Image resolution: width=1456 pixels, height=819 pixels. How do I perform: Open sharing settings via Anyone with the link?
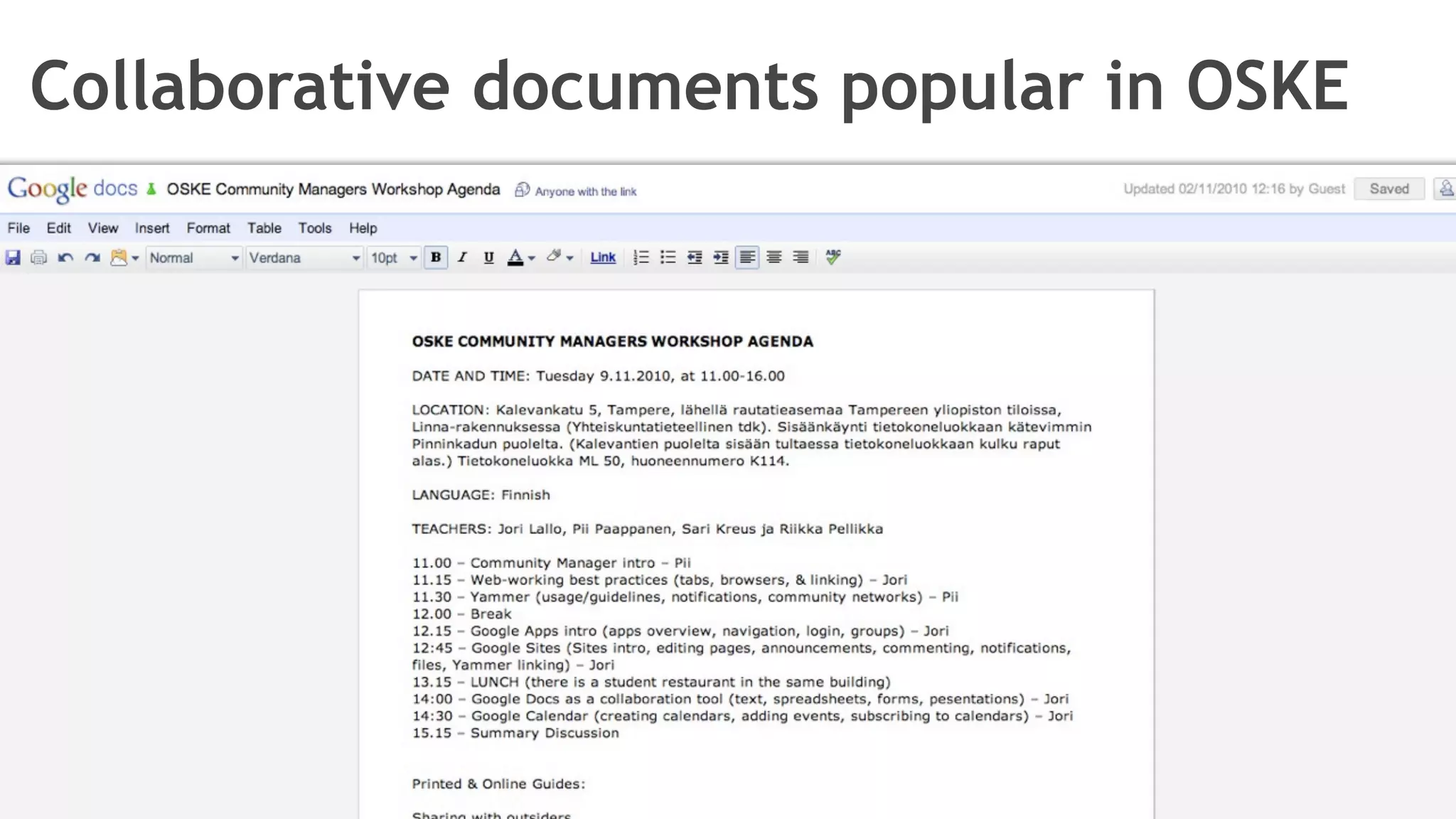click(x=586, y=192)
